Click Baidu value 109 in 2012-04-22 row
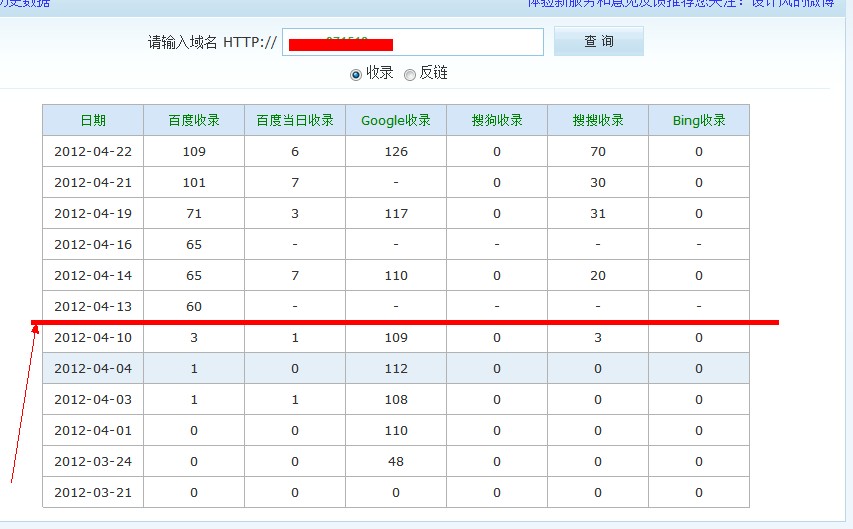Viewport: 853px width, 529px height. click(x=194, y=151)
